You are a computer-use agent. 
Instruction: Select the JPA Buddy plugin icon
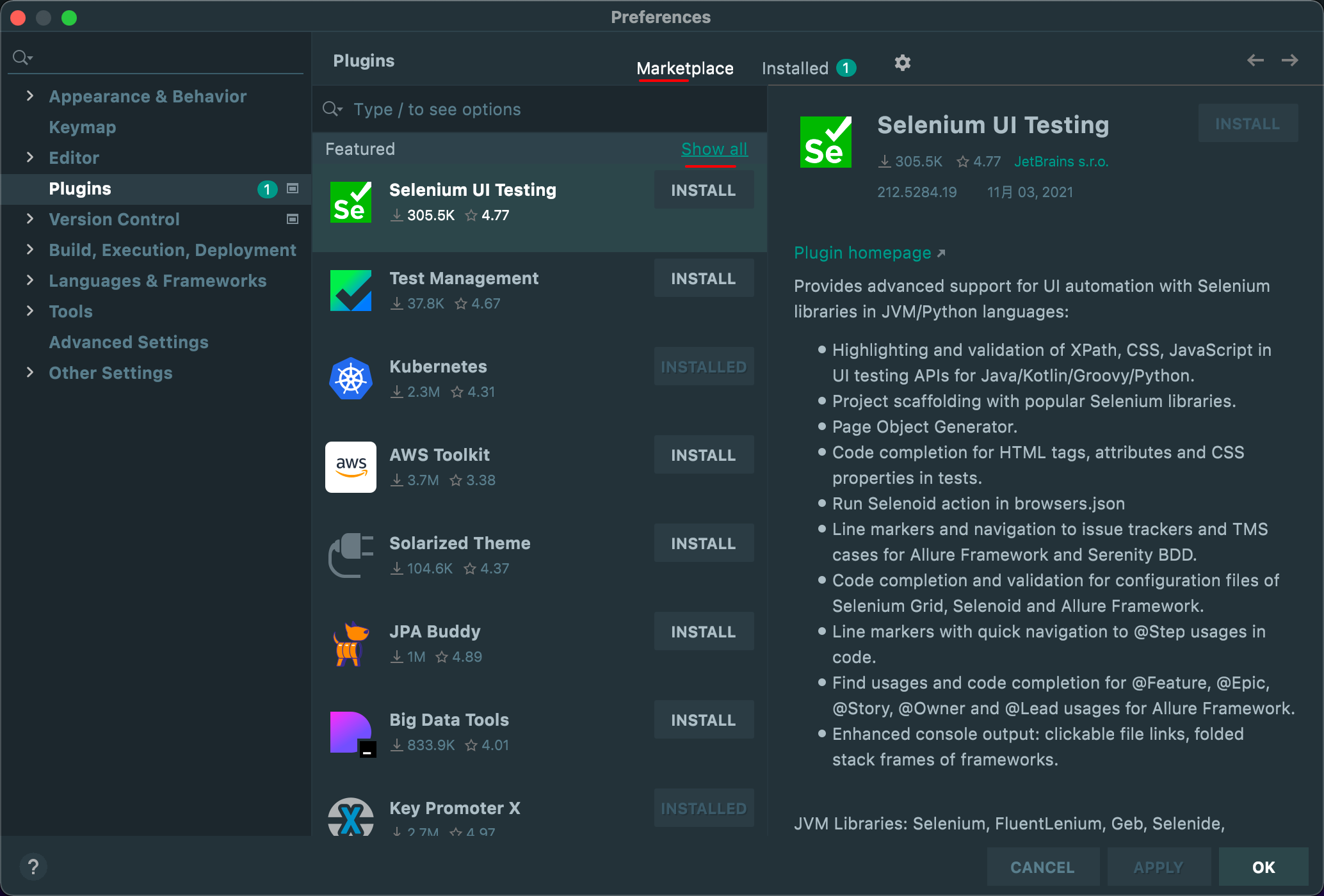click(350, 644)
